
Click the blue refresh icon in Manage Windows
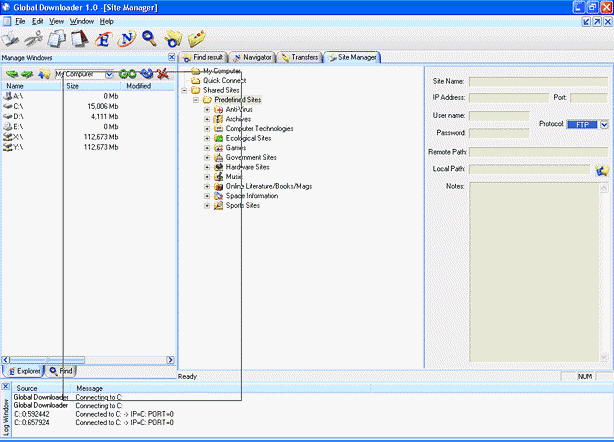click(147, 74)
